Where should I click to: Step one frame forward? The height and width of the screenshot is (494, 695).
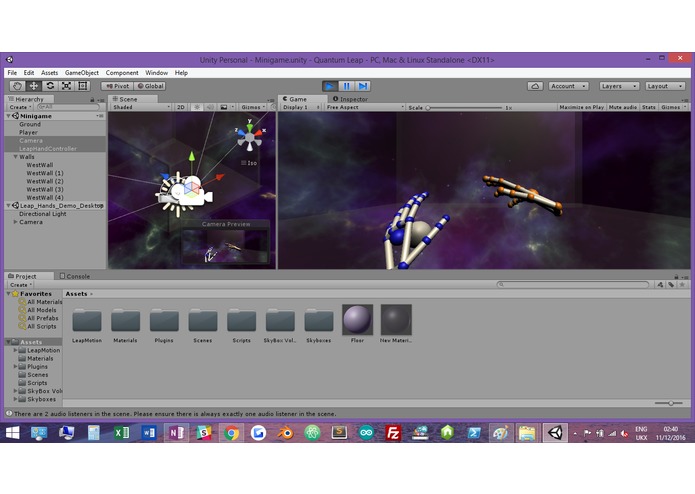pos(363,86)
